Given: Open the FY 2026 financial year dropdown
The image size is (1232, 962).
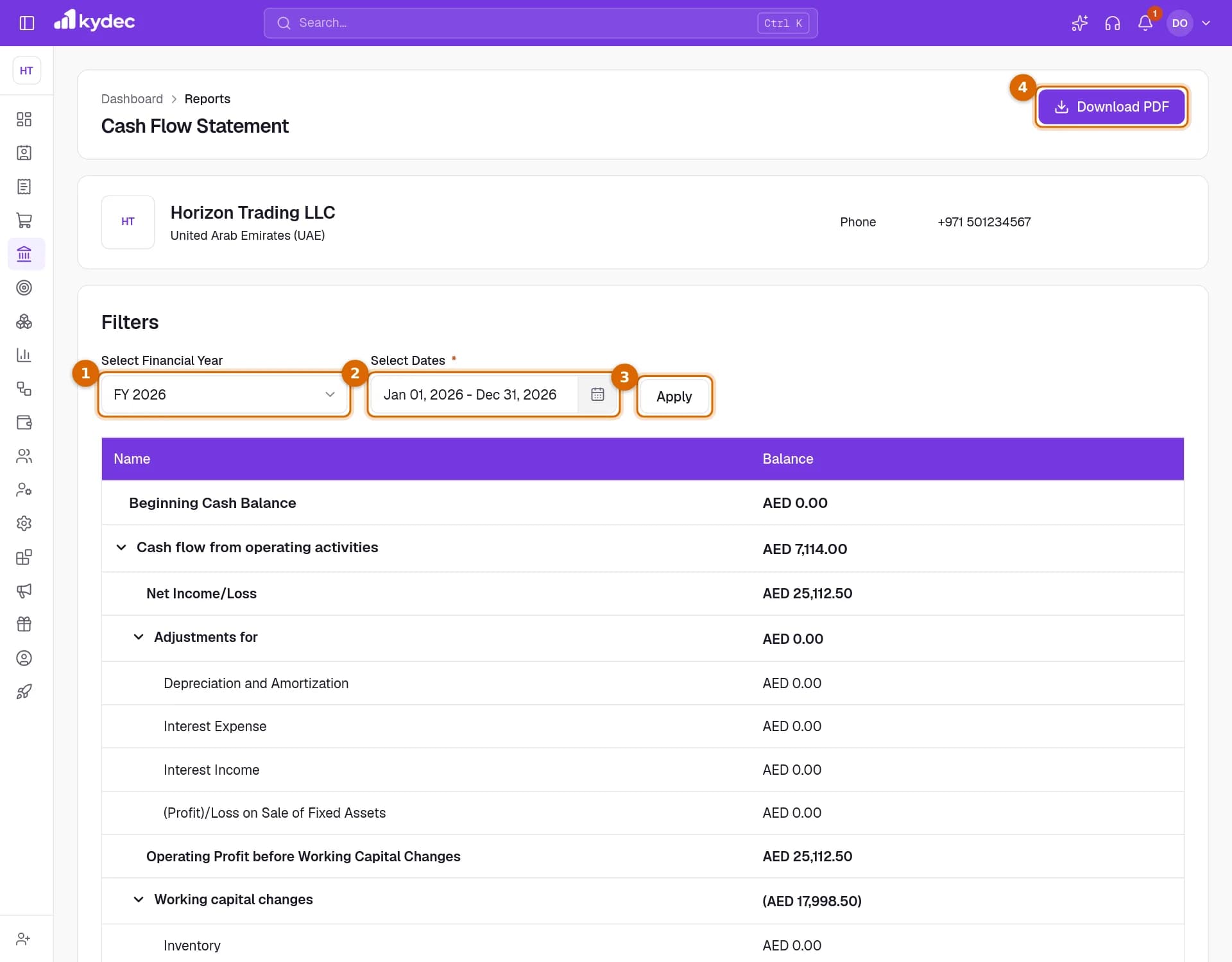Looking at the screenshot, I should [x=224, y=394].
